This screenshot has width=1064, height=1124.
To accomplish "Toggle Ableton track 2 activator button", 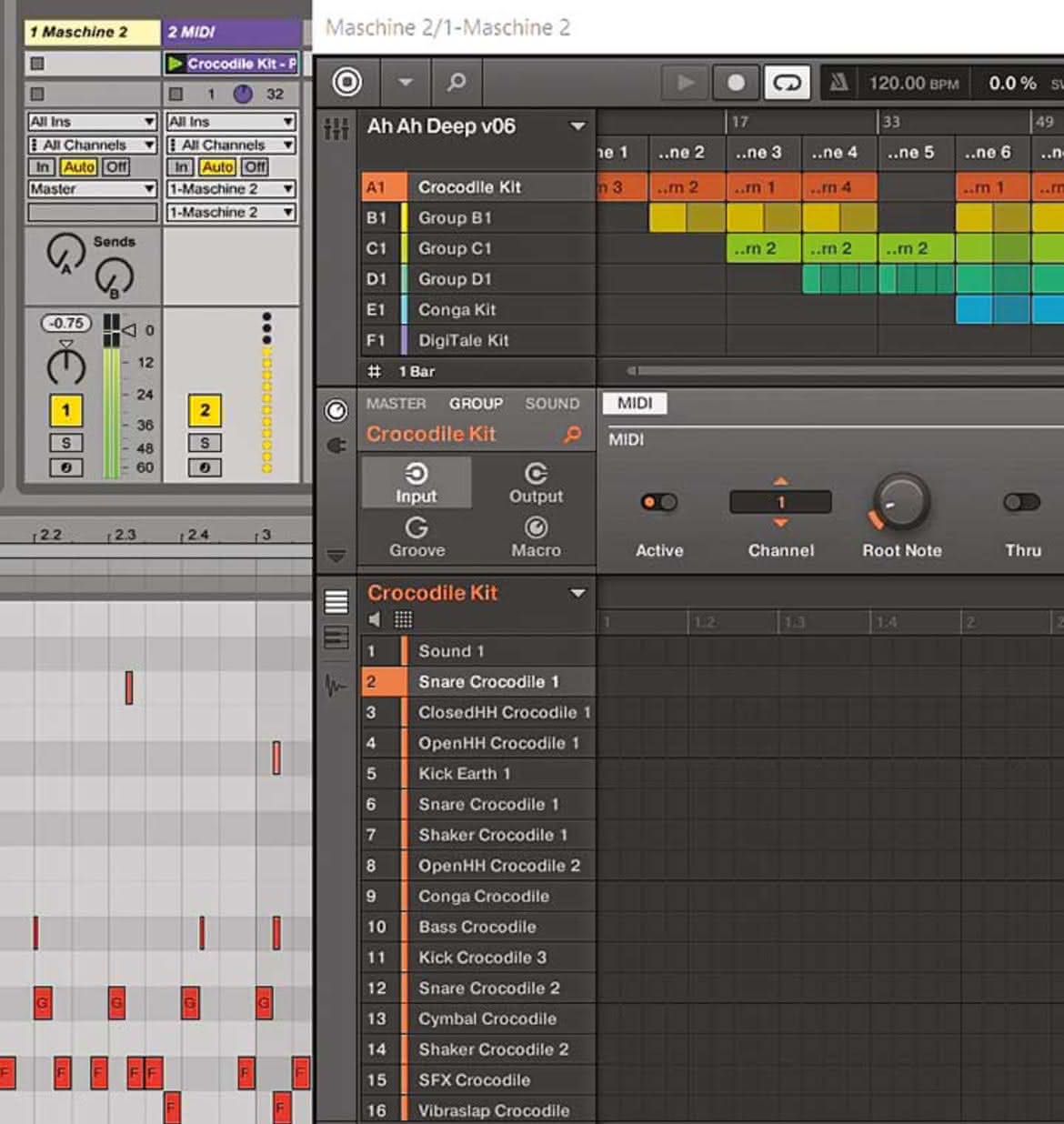I will 205,410.
